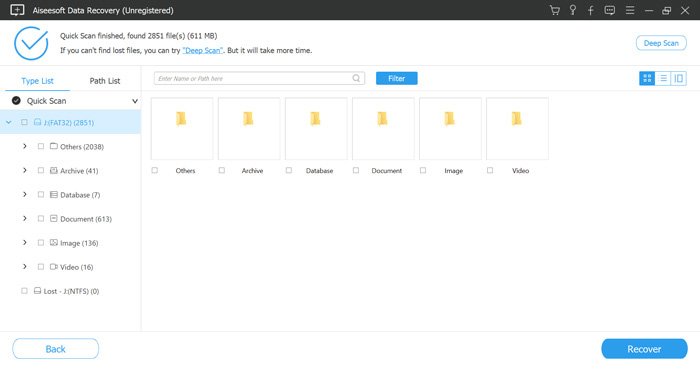This screenshot has height=372, width=700.
Task: Click the Document type icon in tree
Action: point(54,218)
